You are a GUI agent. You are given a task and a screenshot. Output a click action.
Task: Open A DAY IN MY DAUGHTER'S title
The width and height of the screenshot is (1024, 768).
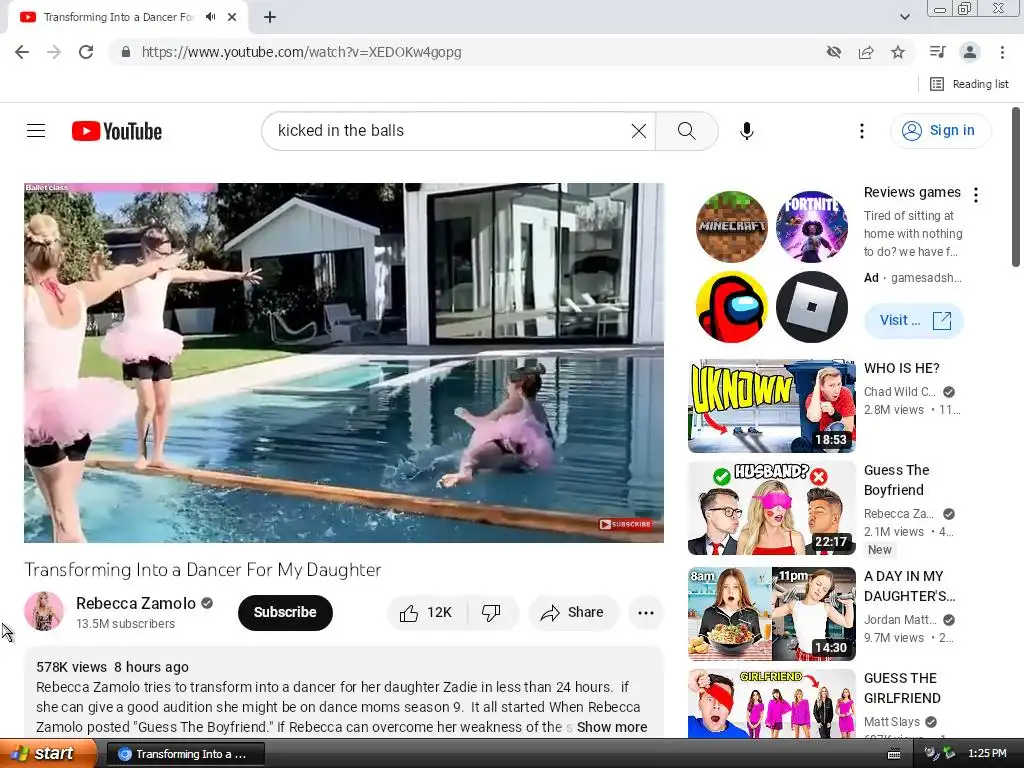909,586
